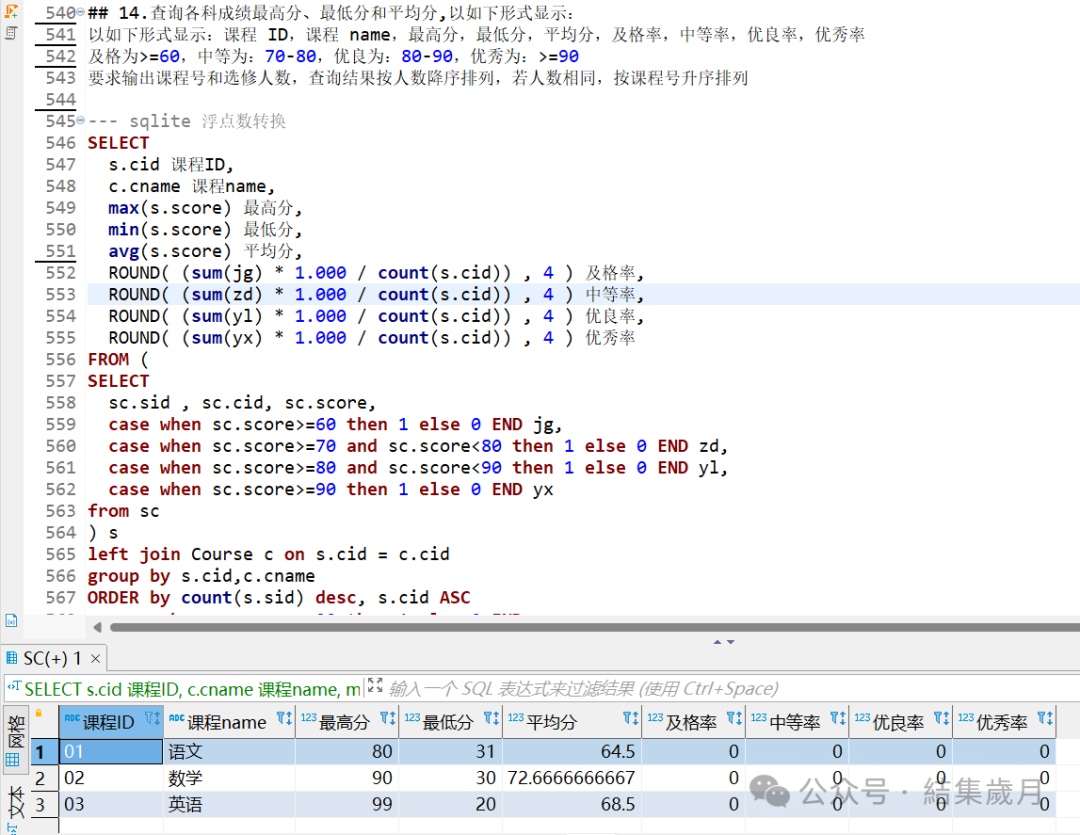
Task: Click the 英语 course name cell
Action: click(229, 804)
